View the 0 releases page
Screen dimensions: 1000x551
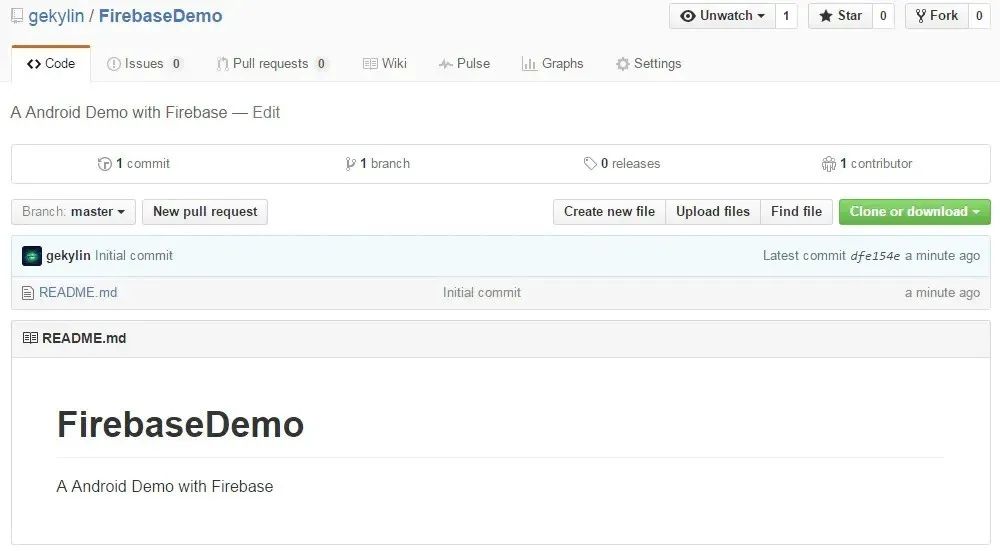tap(622, 164)
